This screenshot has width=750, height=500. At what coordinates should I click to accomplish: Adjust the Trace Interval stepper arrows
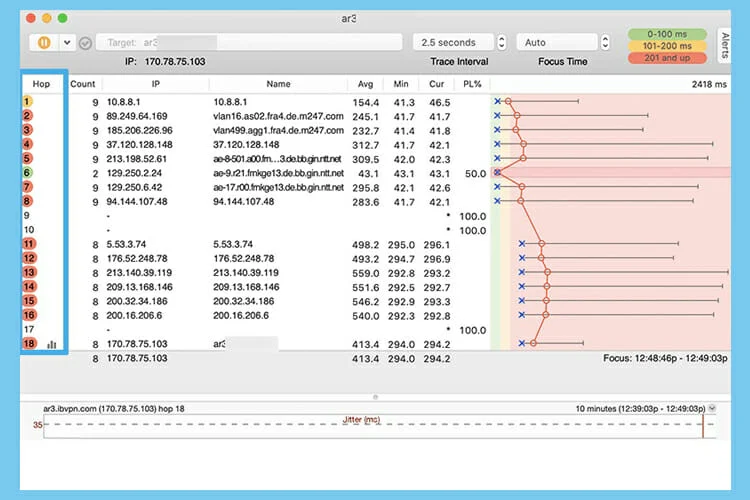point(501,43)
